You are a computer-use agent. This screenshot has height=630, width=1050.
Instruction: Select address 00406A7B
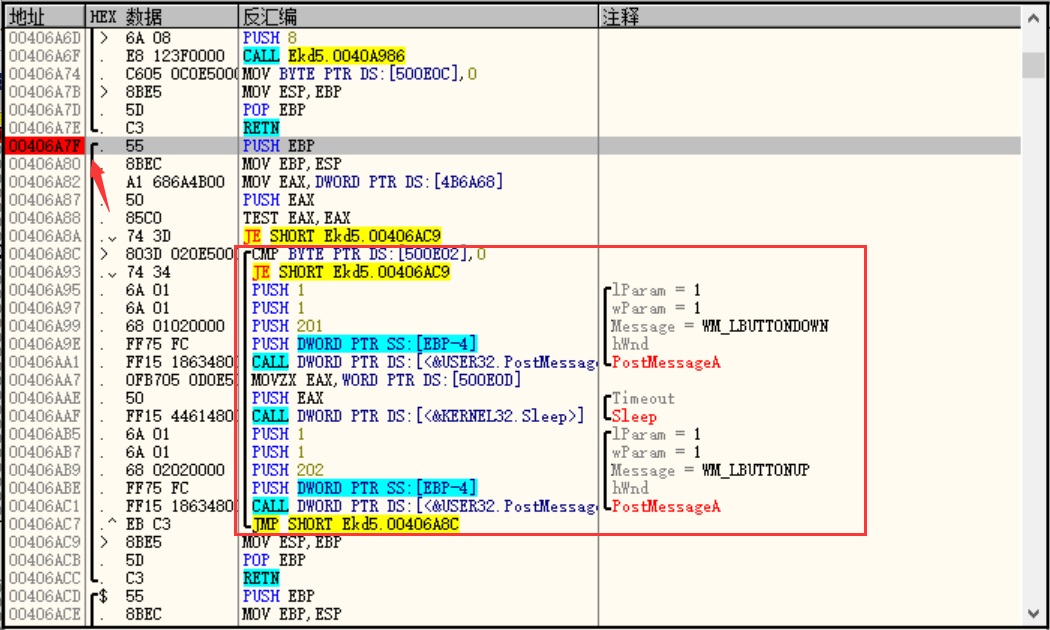(44, 92)
